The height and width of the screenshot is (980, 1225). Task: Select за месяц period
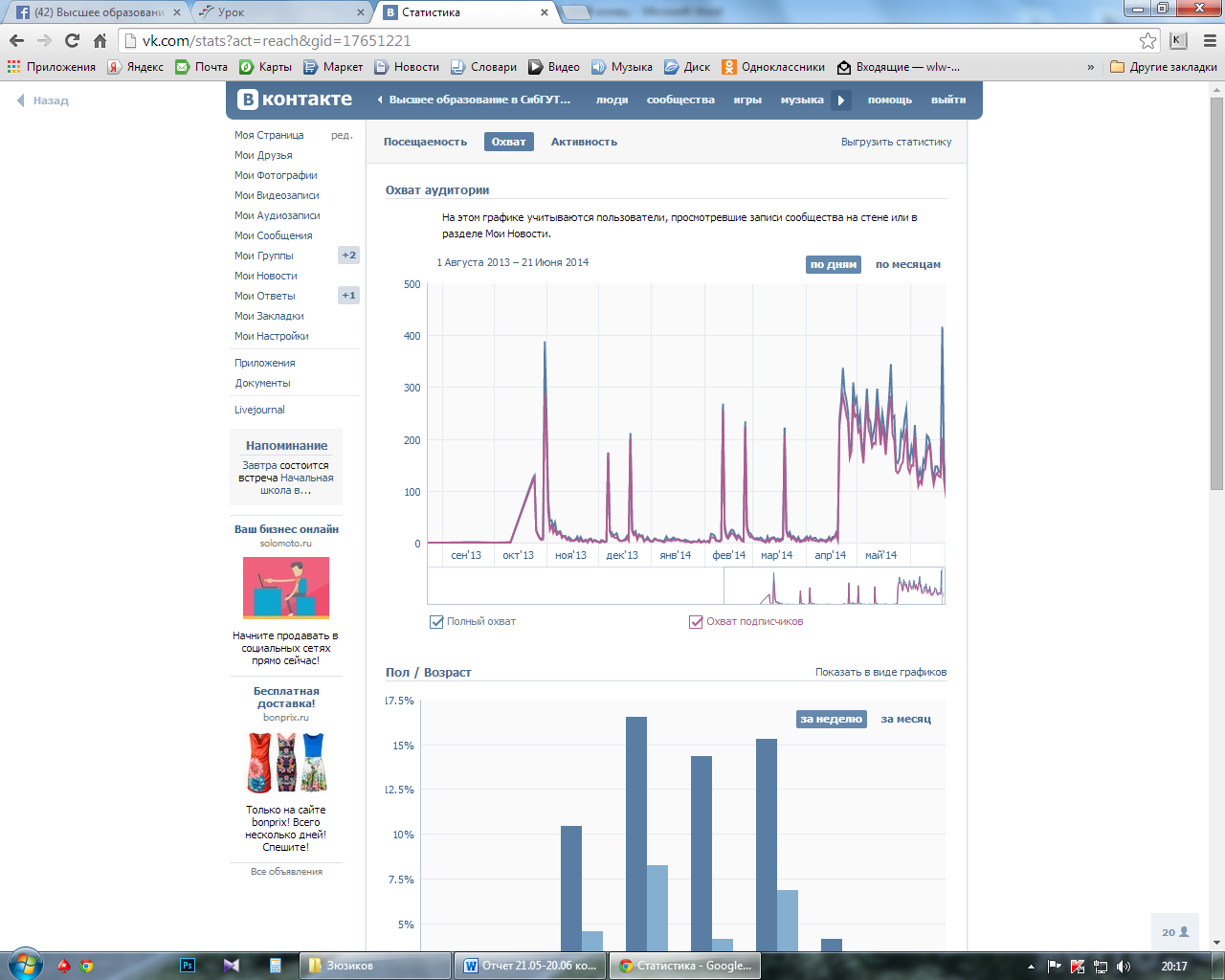click(905, 720)
